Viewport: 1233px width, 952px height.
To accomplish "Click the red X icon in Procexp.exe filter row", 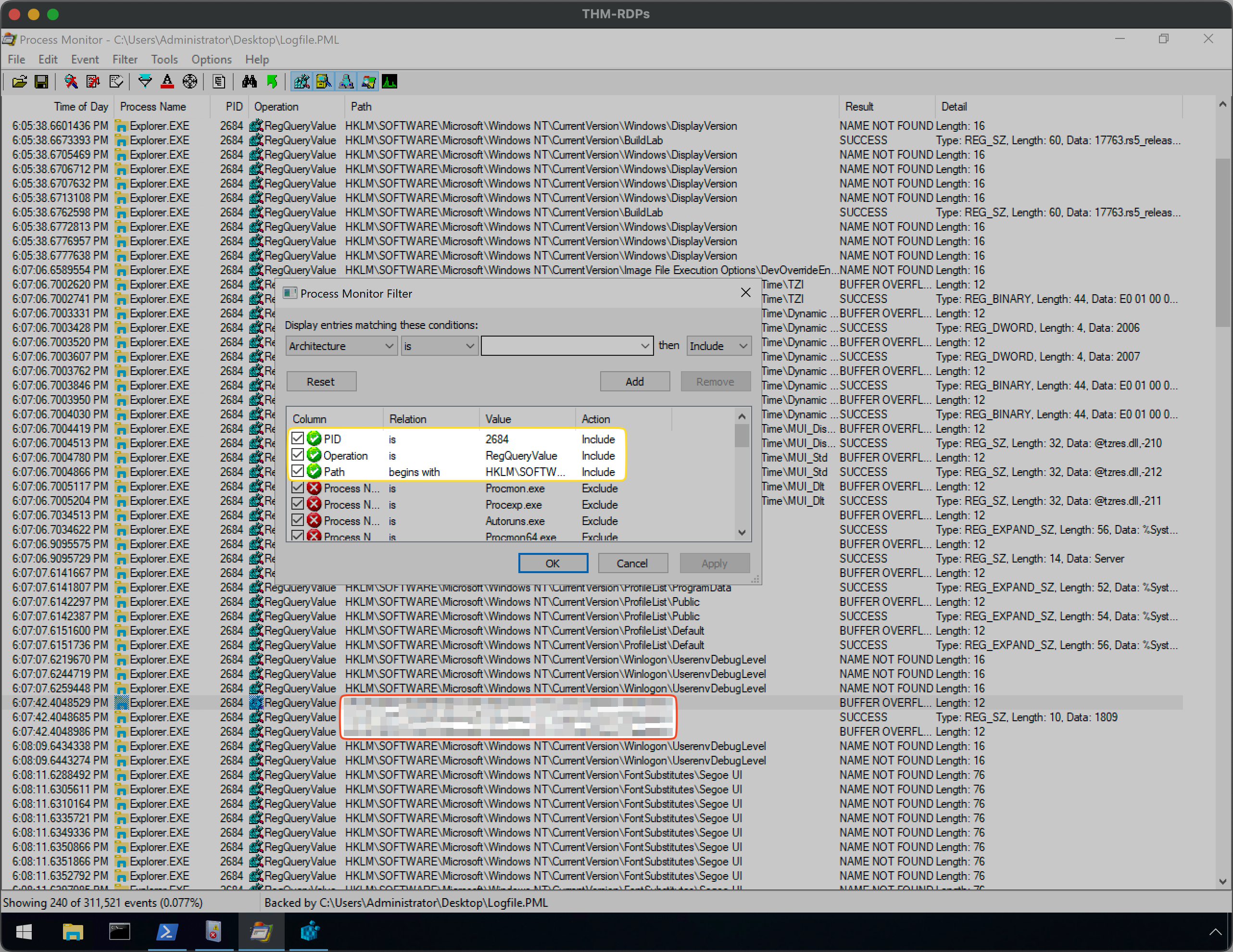I will pyautogui.click(x=315, y=504).
